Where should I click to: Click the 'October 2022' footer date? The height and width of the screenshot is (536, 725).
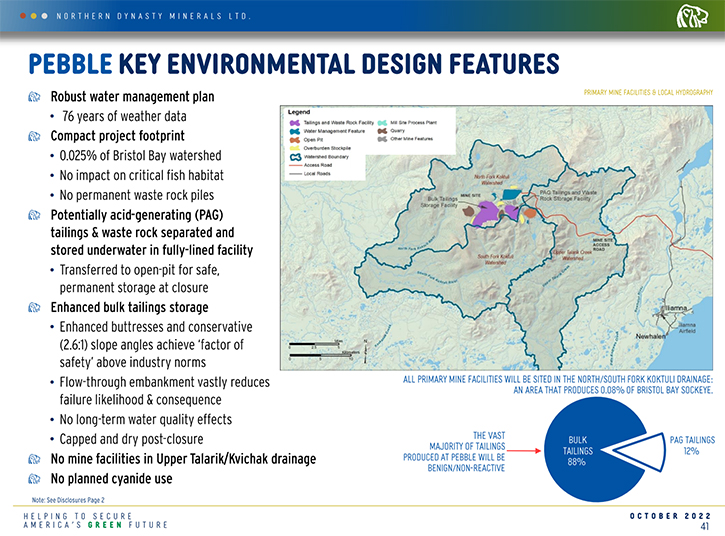pyautogui.click(x=670, y=516)
